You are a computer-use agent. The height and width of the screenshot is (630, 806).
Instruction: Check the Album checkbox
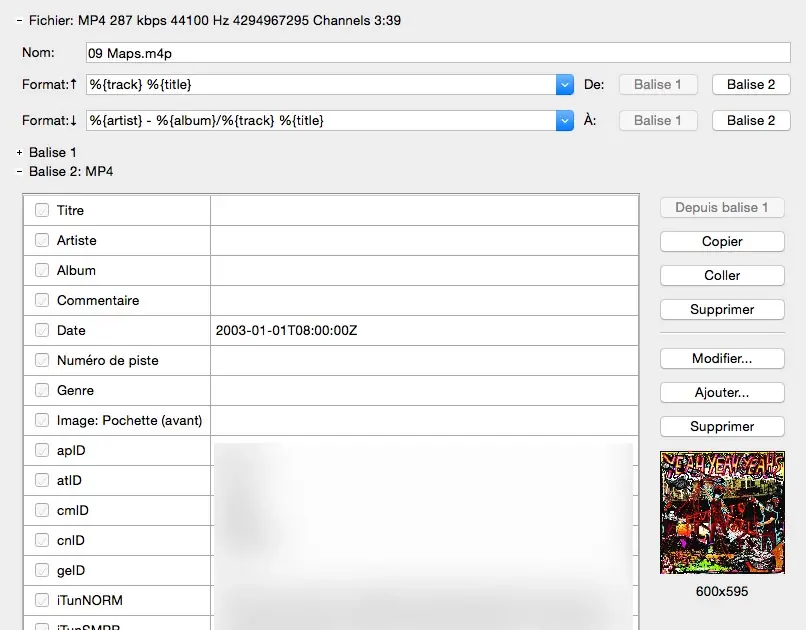(40, 270)
